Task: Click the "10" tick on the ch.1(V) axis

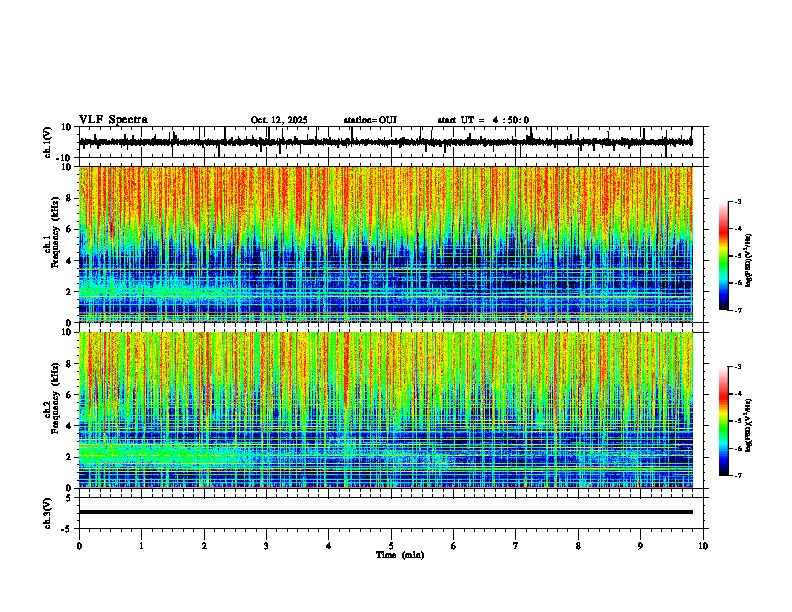Action: (67, 127)
